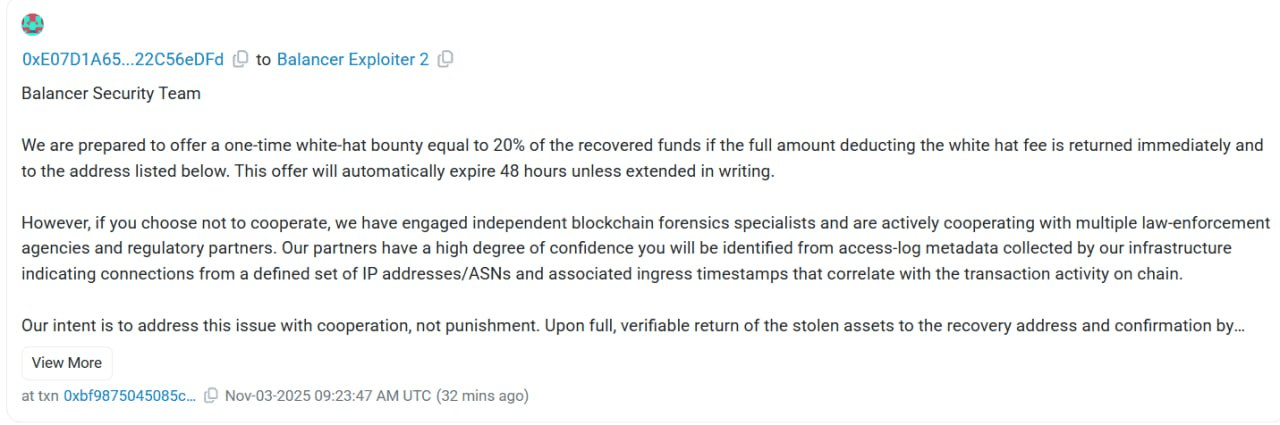Open the Balancer Exploiter 2 address page
Screen dimensions: 1280x425
click(x=352, y=60)
